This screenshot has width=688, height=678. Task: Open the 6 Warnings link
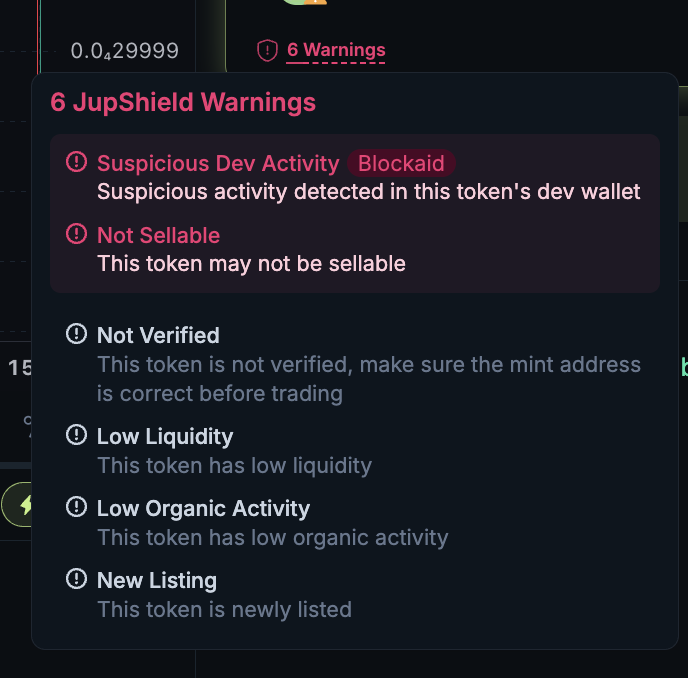click(335, 50)
